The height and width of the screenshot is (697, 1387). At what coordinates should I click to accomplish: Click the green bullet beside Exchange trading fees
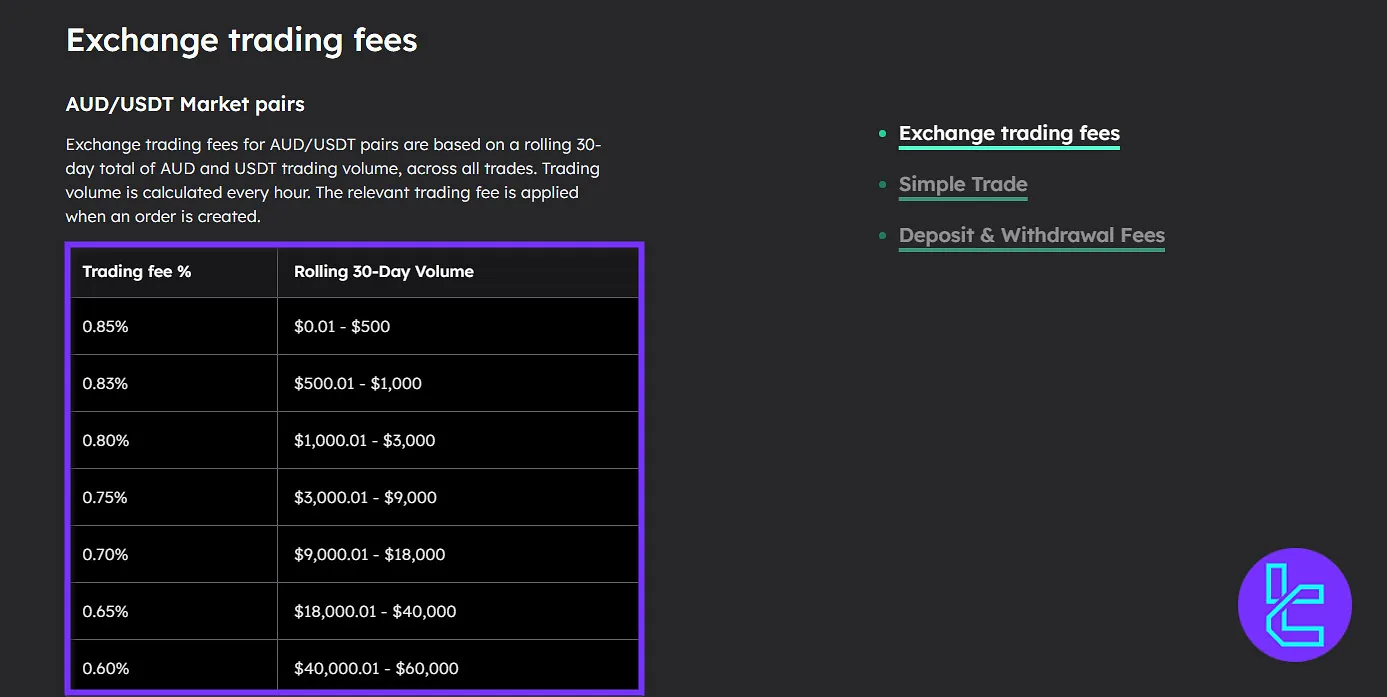tap(881, 133)
